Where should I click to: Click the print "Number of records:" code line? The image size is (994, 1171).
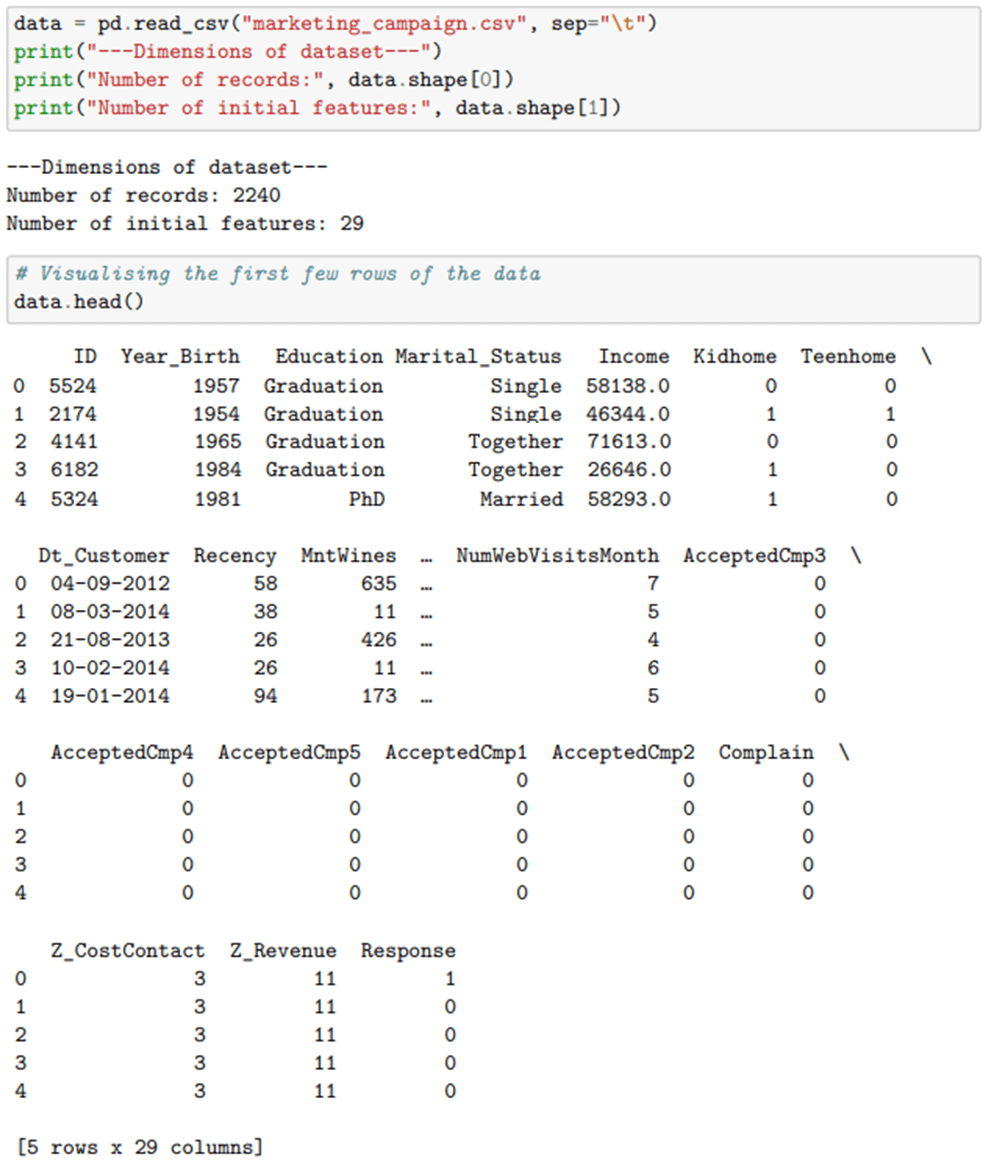point(264,80)
